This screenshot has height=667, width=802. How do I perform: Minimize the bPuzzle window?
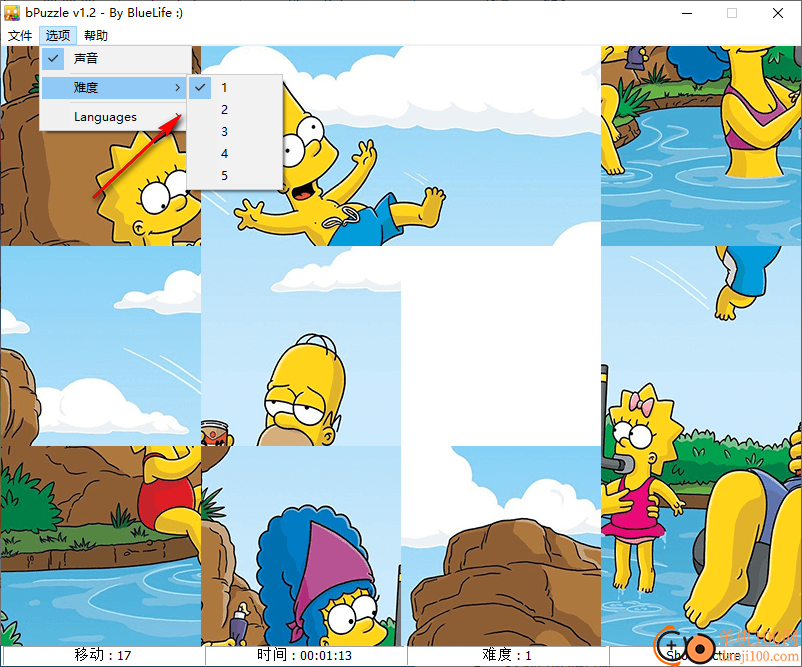click(x=687, y=13)
